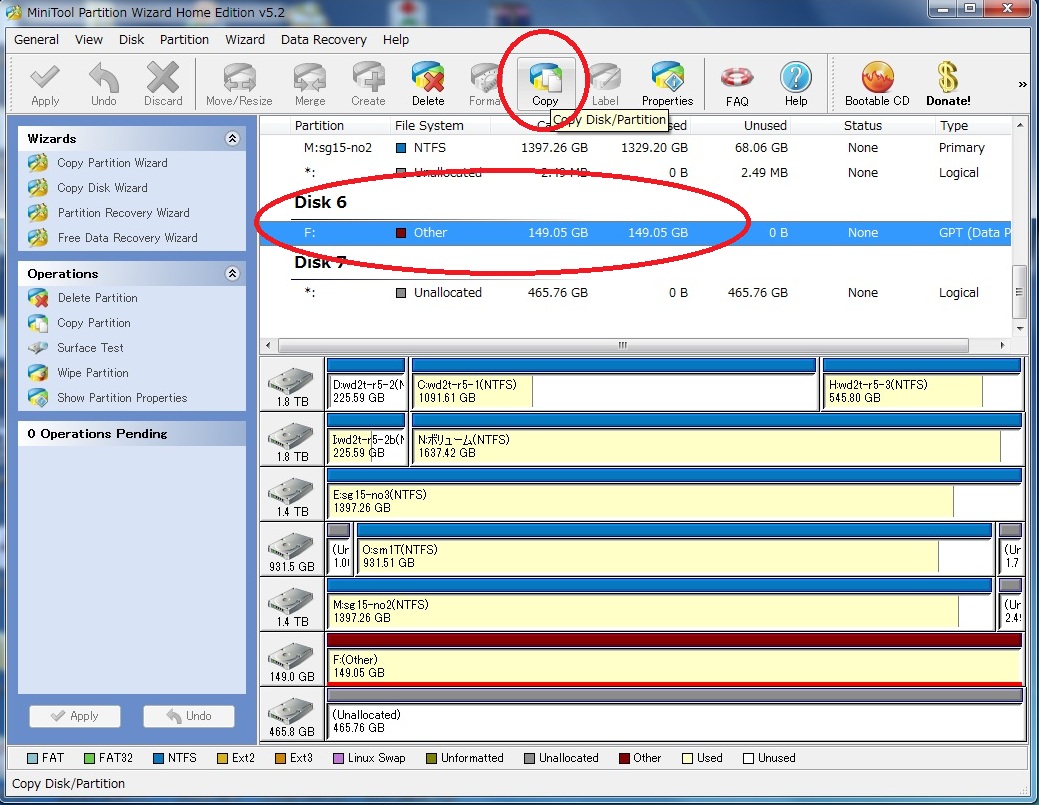The width and height of the screenshot is (1039, 805).
Task: Choose the Wipe Partition operation
Action: [x=93, y=373]
